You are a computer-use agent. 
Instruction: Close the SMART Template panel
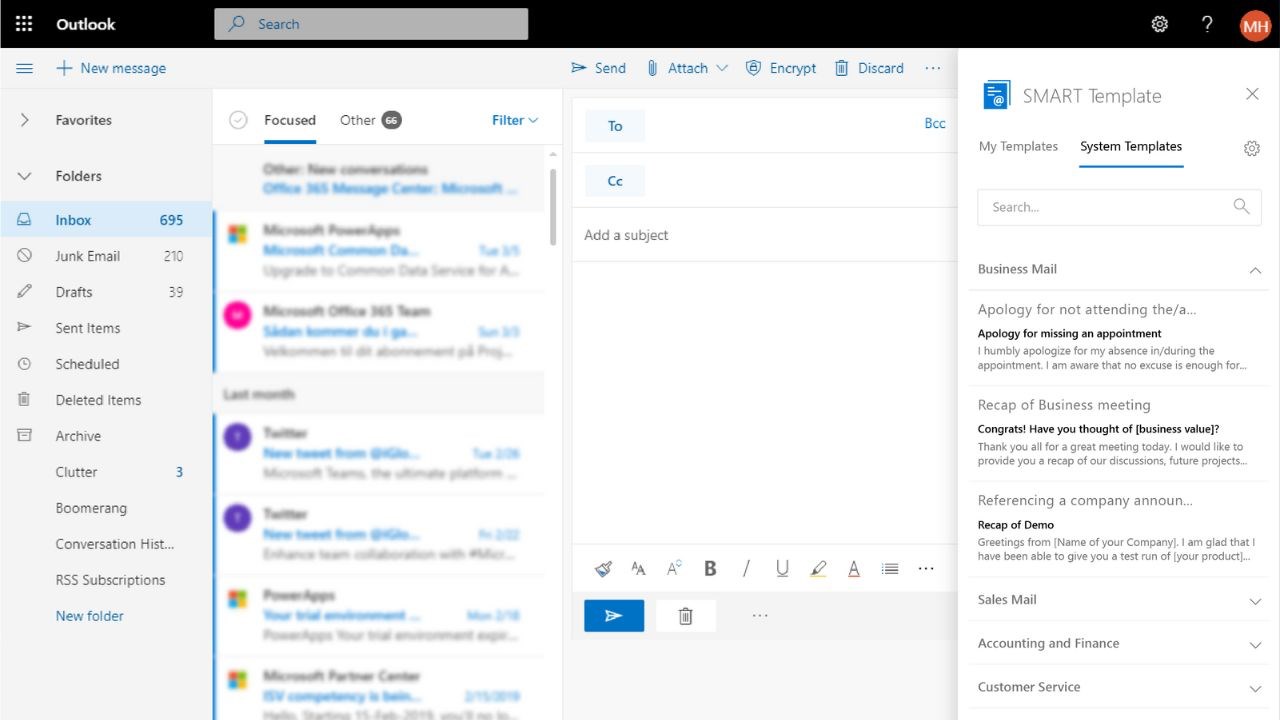1252,94
